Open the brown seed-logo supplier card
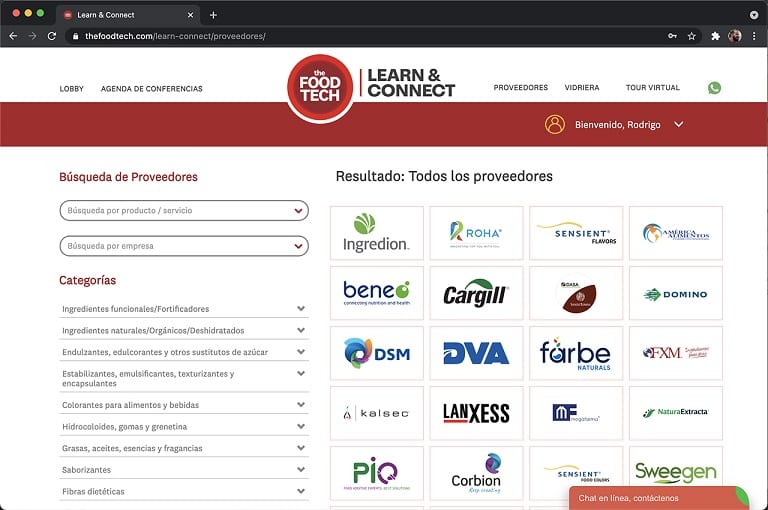The height and width of the screenshot is (510, 768). point(576,293)
